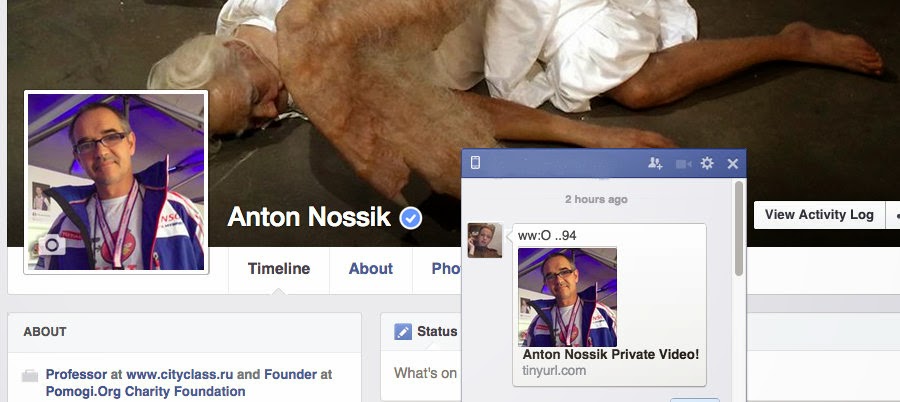This screenshot has height=402, width=900.
Task: Click the What's on your mind field
Action: pyautogui.click(x=425, y=373)
